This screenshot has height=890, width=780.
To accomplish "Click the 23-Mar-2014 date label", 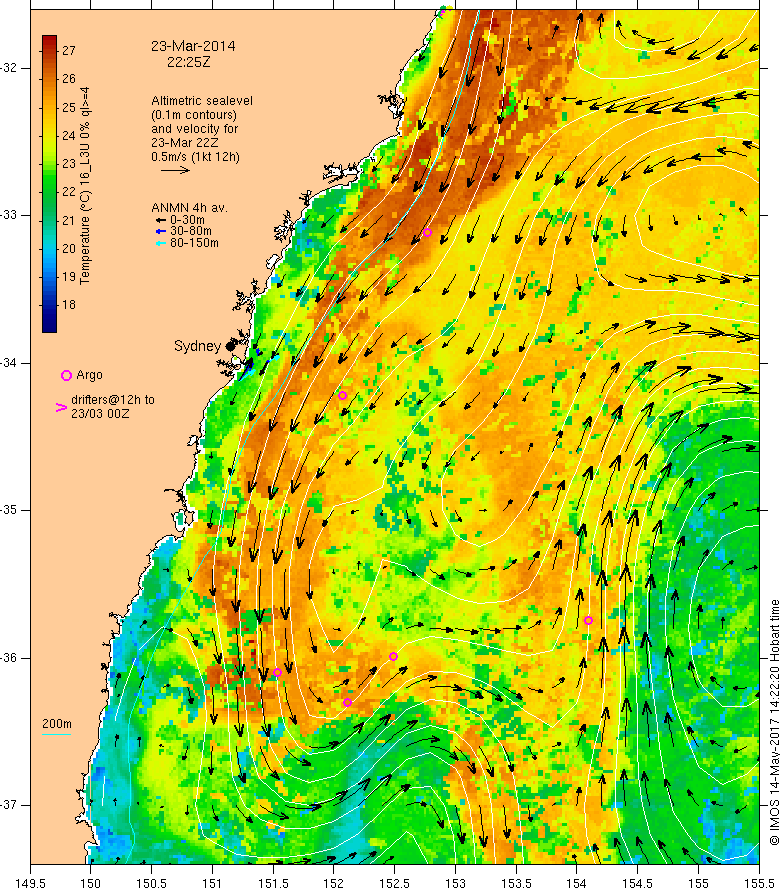I will 193,47.
